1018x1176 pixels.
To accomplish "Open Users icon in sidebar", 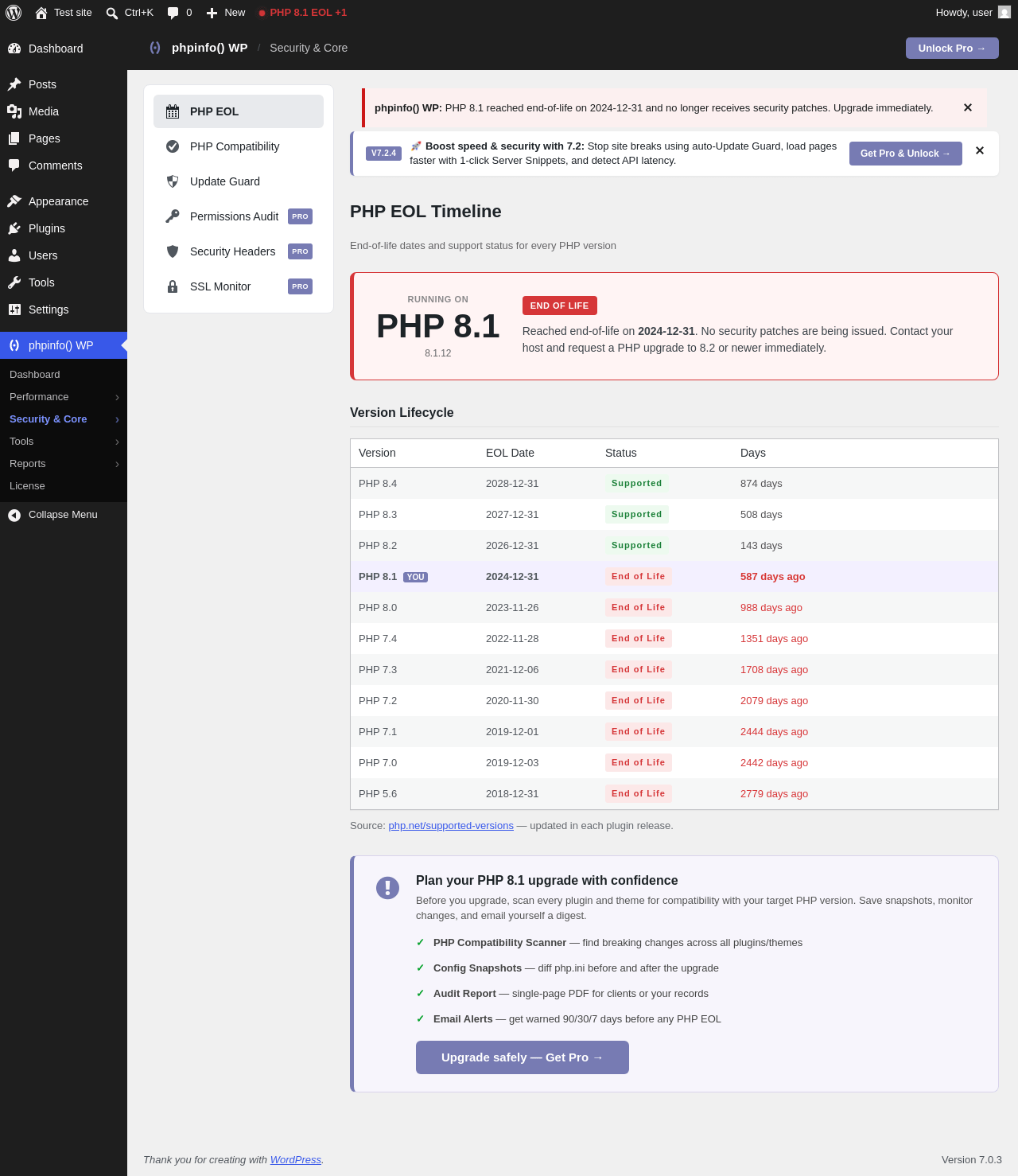I will 14,255.
